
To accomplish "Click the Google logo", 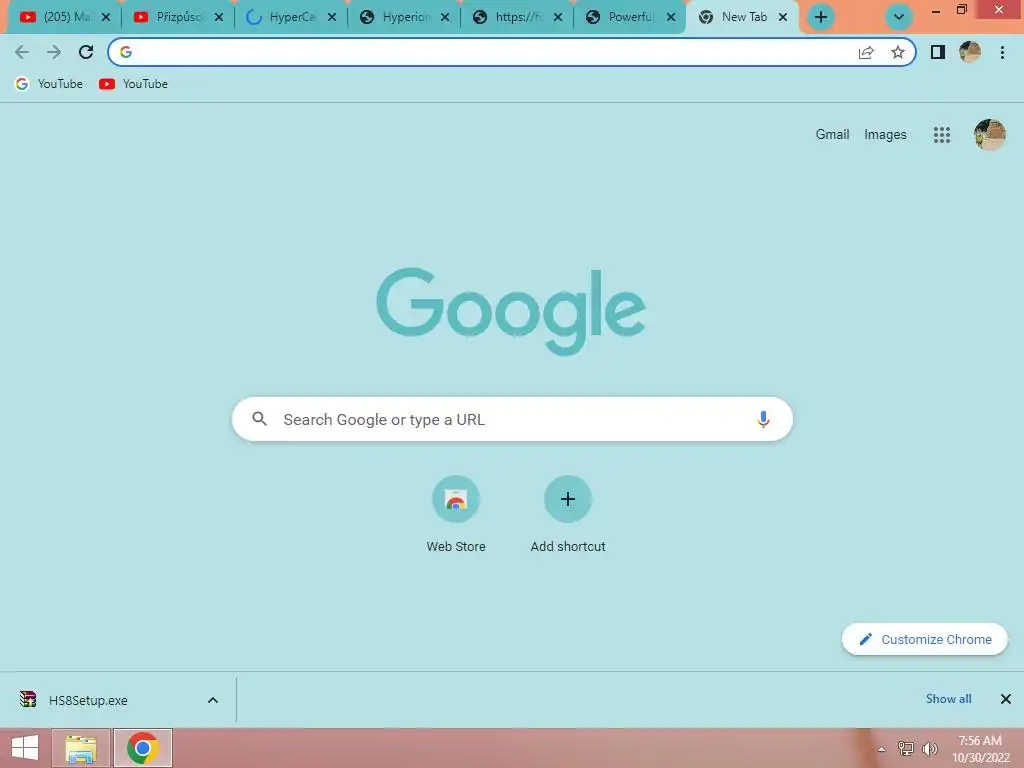I will tap(511, 312).
